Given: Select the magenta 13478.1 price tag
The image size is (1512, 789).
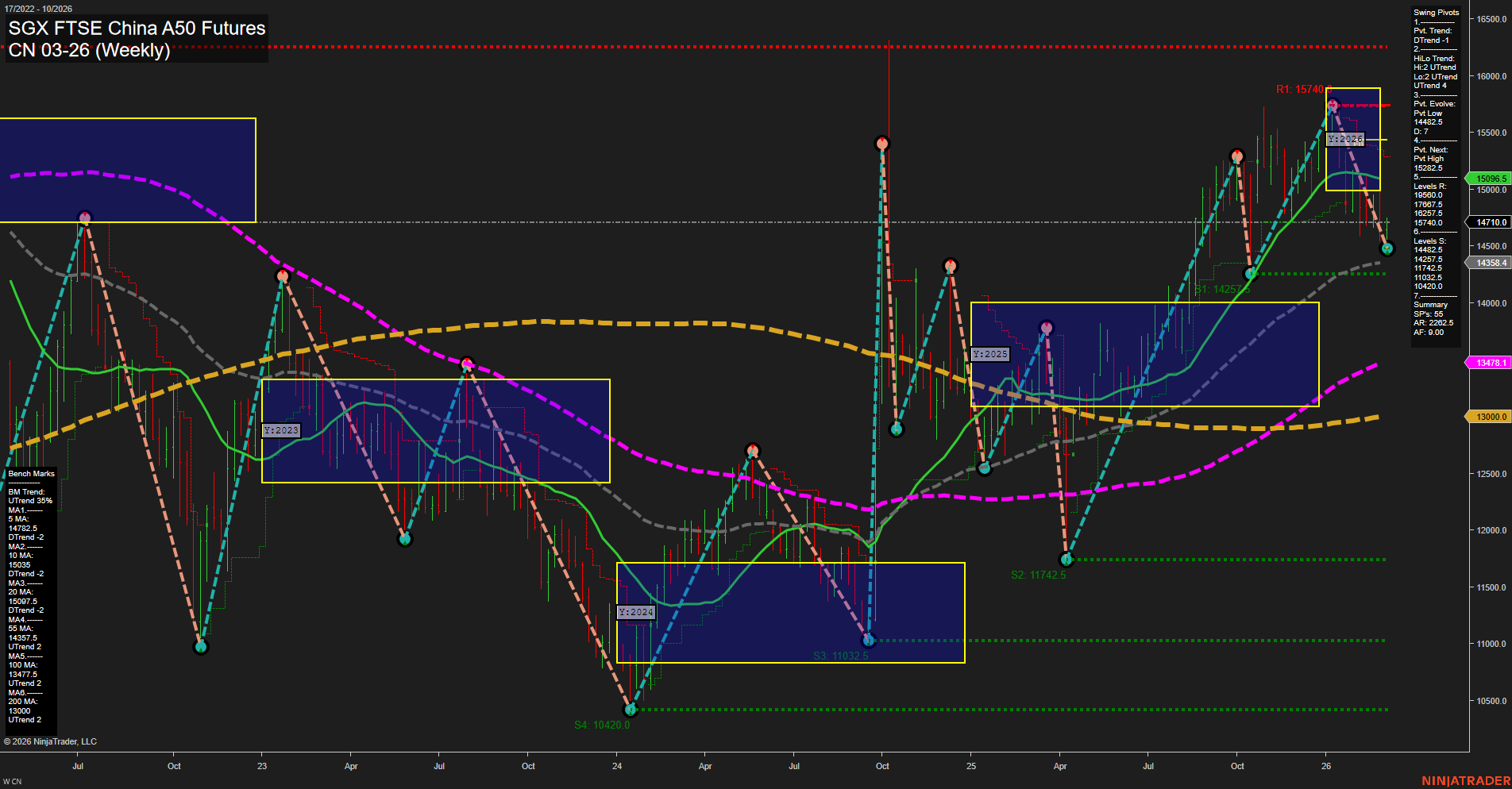Looking at the screenshot, I should point(1489,362).
